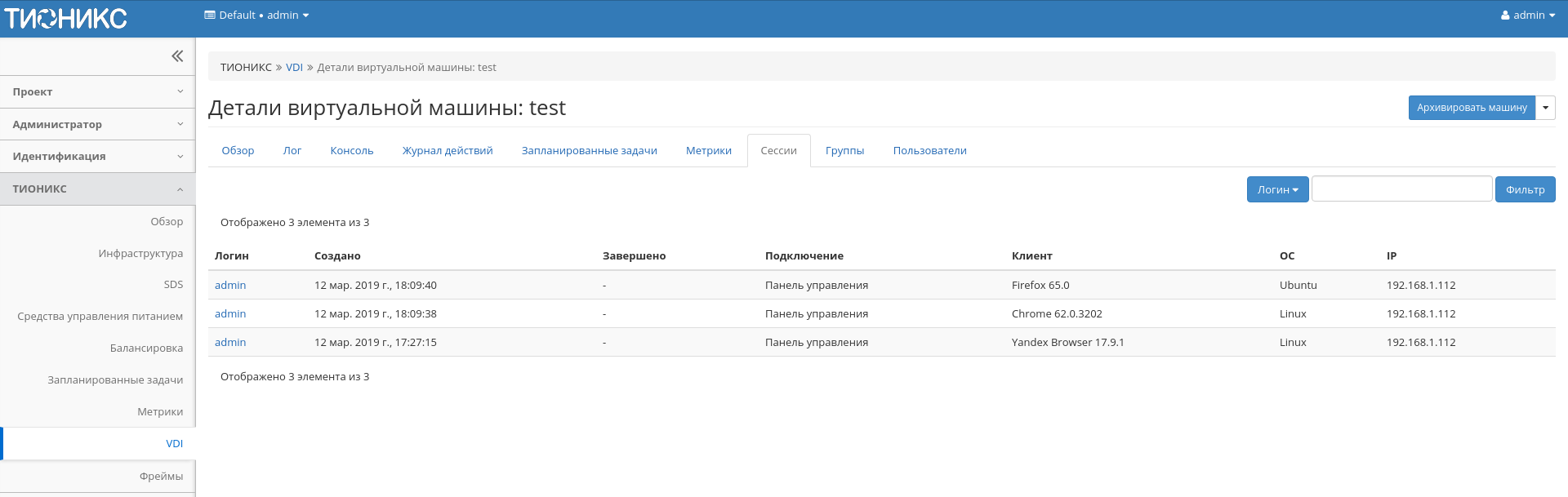The width and height of the screenshot is (1568, 497).
Task: Click the TIONIX logo
Action: click(x=65, y=18)
